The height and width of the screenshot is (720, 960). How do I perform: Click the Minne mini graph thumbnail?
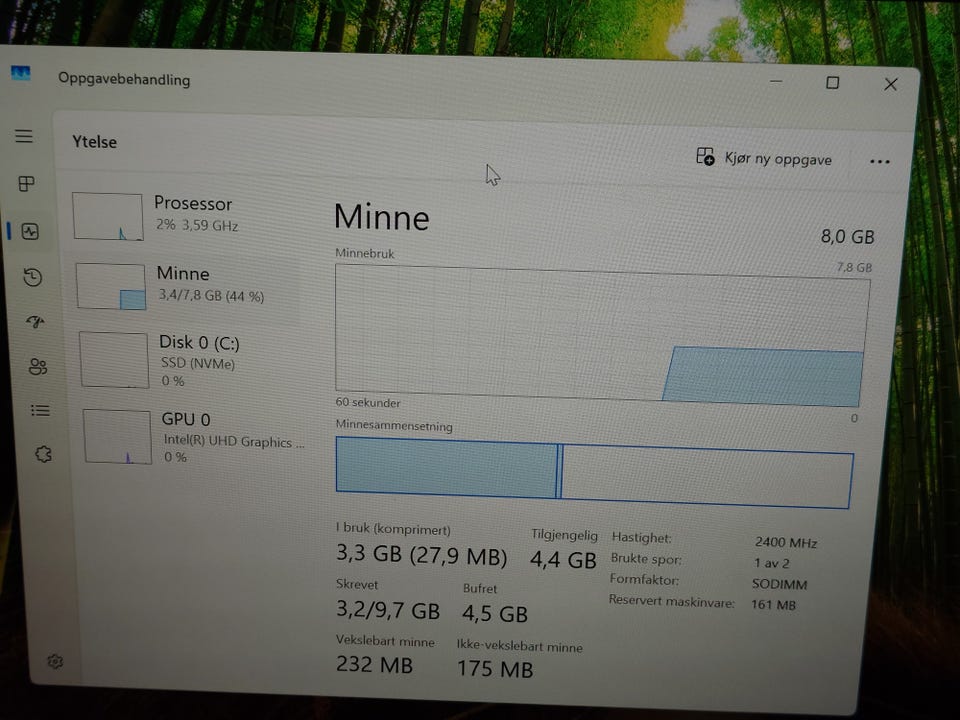111,286
